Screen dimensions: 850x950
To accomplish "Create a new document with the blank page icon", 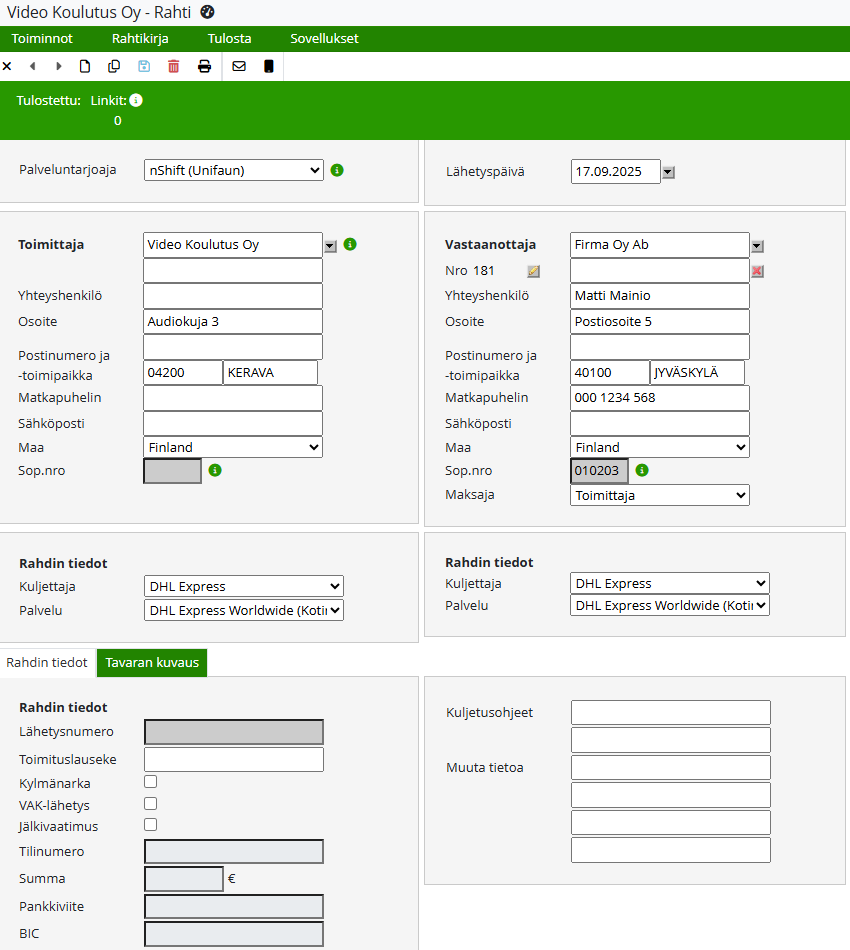I will [85, 66].
